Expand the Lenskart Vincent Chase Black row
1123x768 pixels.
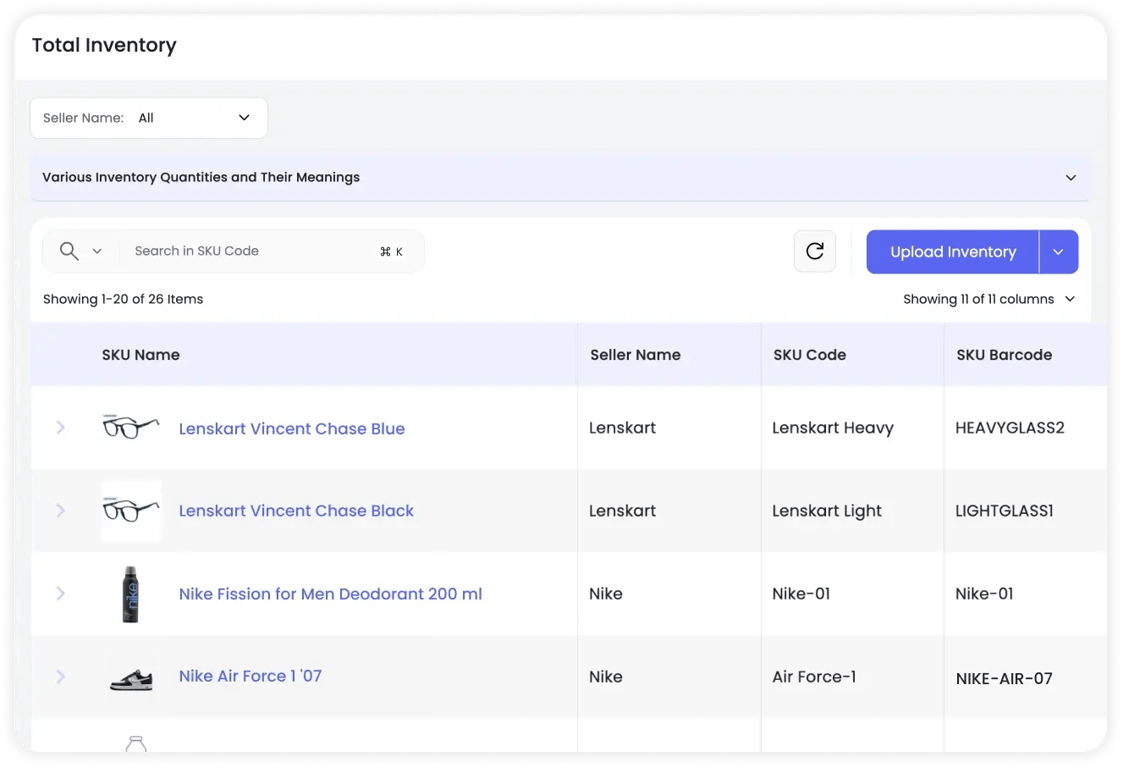60,510
